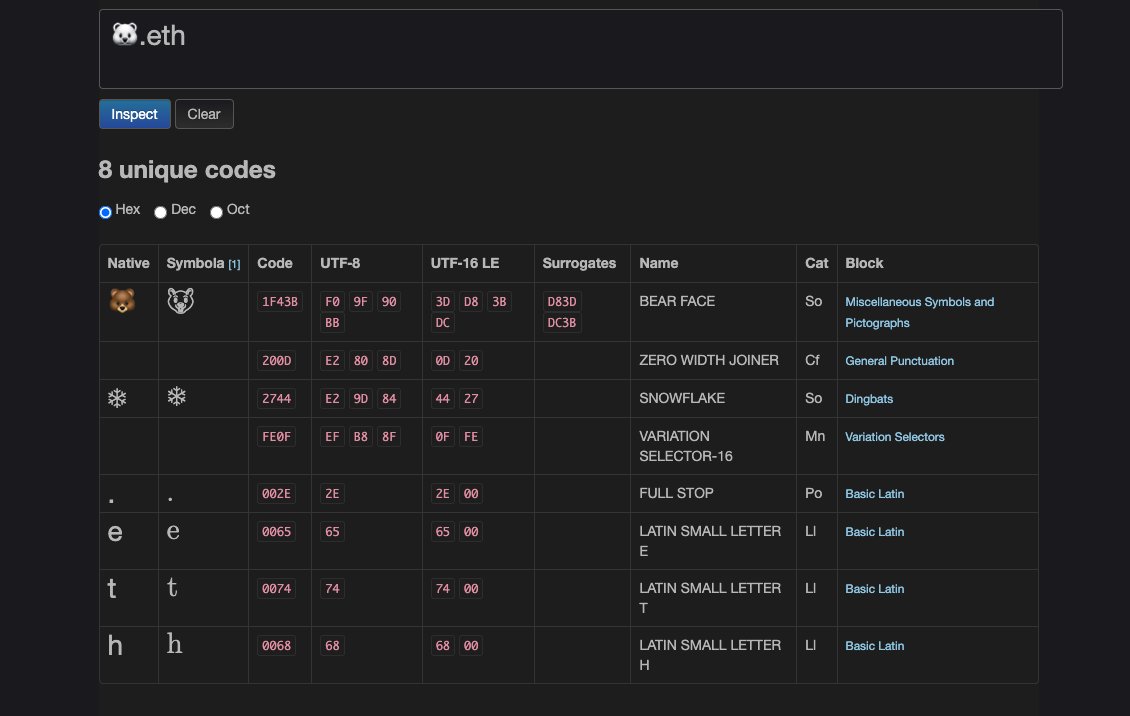
Task: Click the Symbola letter e glyph
Action: [x=173, y=531]
